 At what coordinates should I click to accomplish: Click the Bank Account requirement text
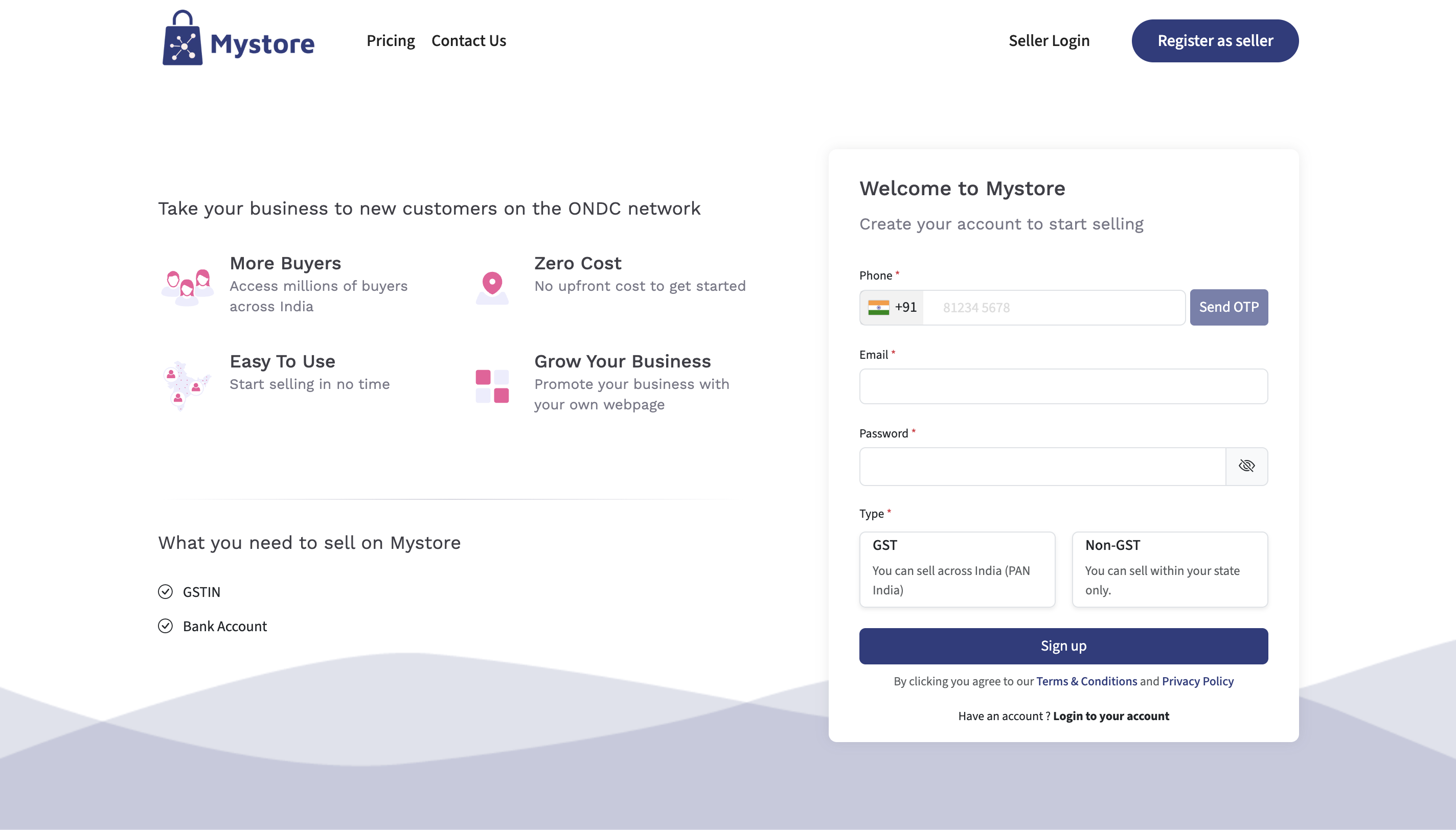pyautogui.click(x=224, y=626)
